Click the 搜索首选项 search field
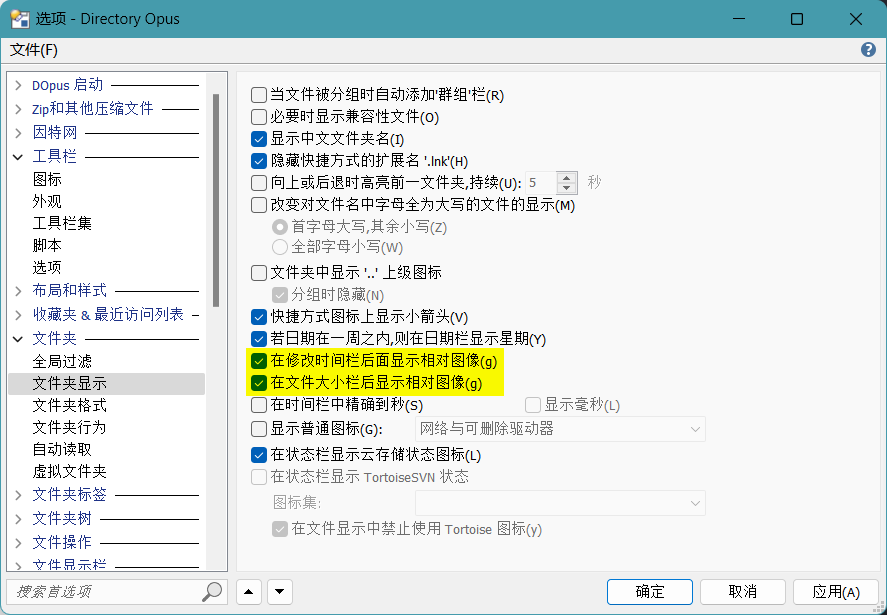The width and height of the screenshot is (887, 615). click(107, 592)
